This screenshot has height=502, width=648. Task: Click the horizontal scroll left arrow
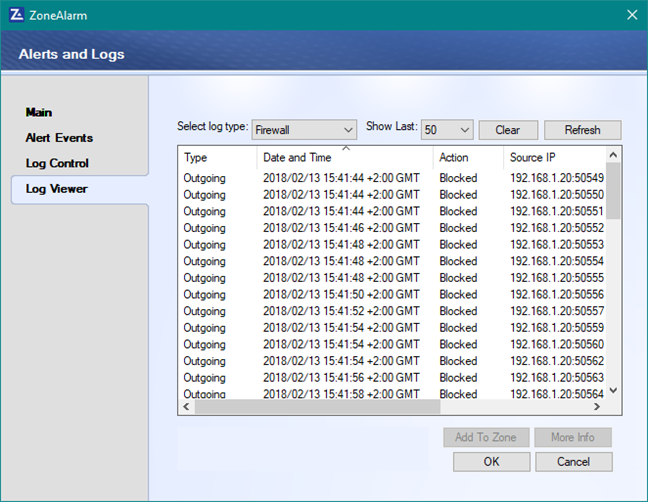(x=186, y=407)
